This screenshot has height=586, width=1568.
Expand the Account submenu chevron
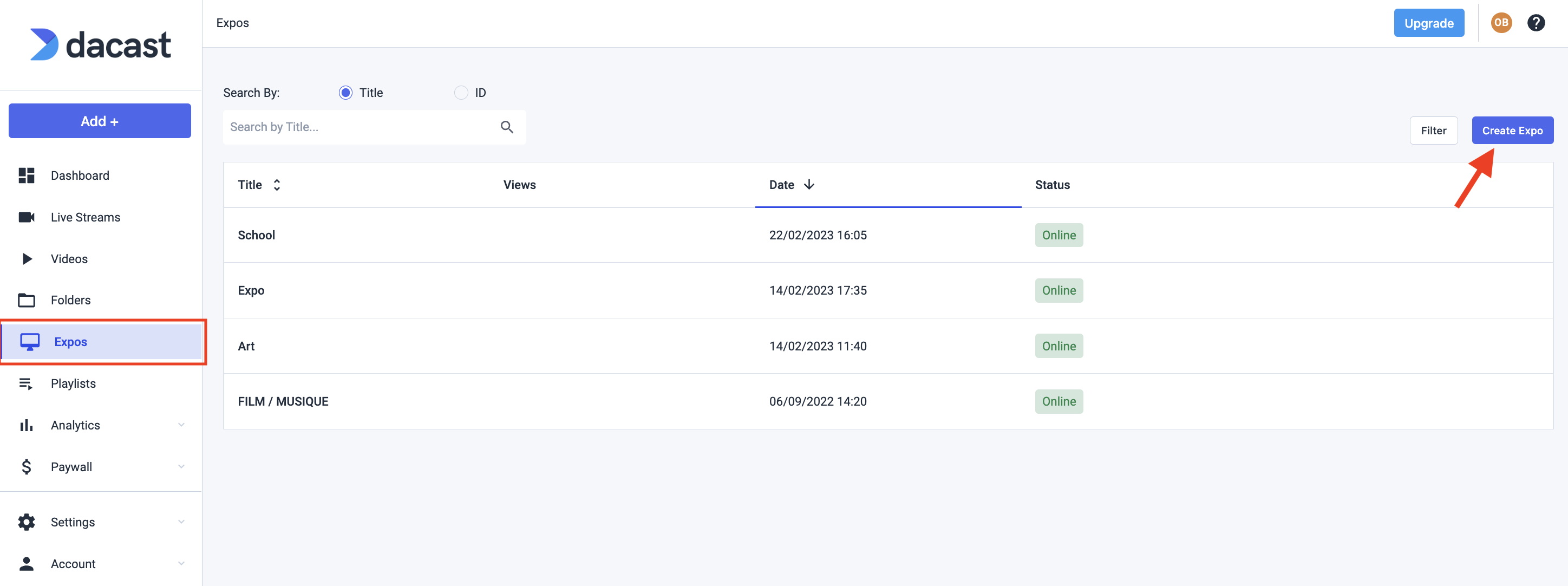pos(181,563)
